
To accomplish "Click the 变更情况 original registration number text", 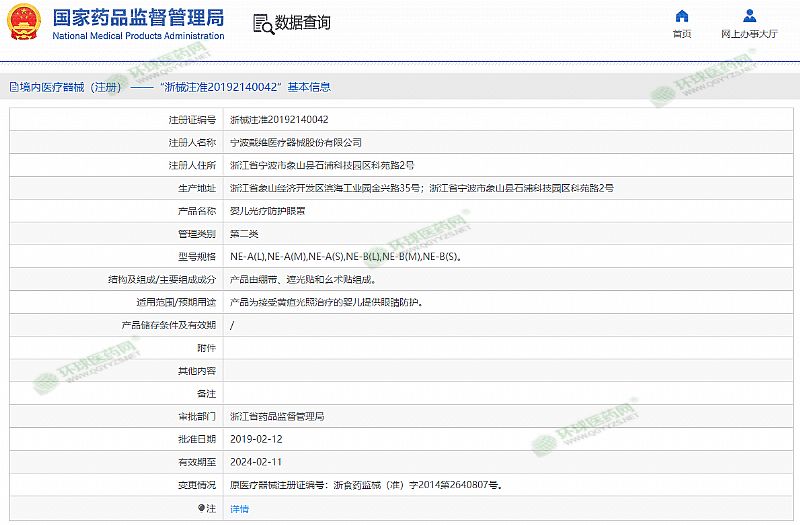I will point(365,485).
